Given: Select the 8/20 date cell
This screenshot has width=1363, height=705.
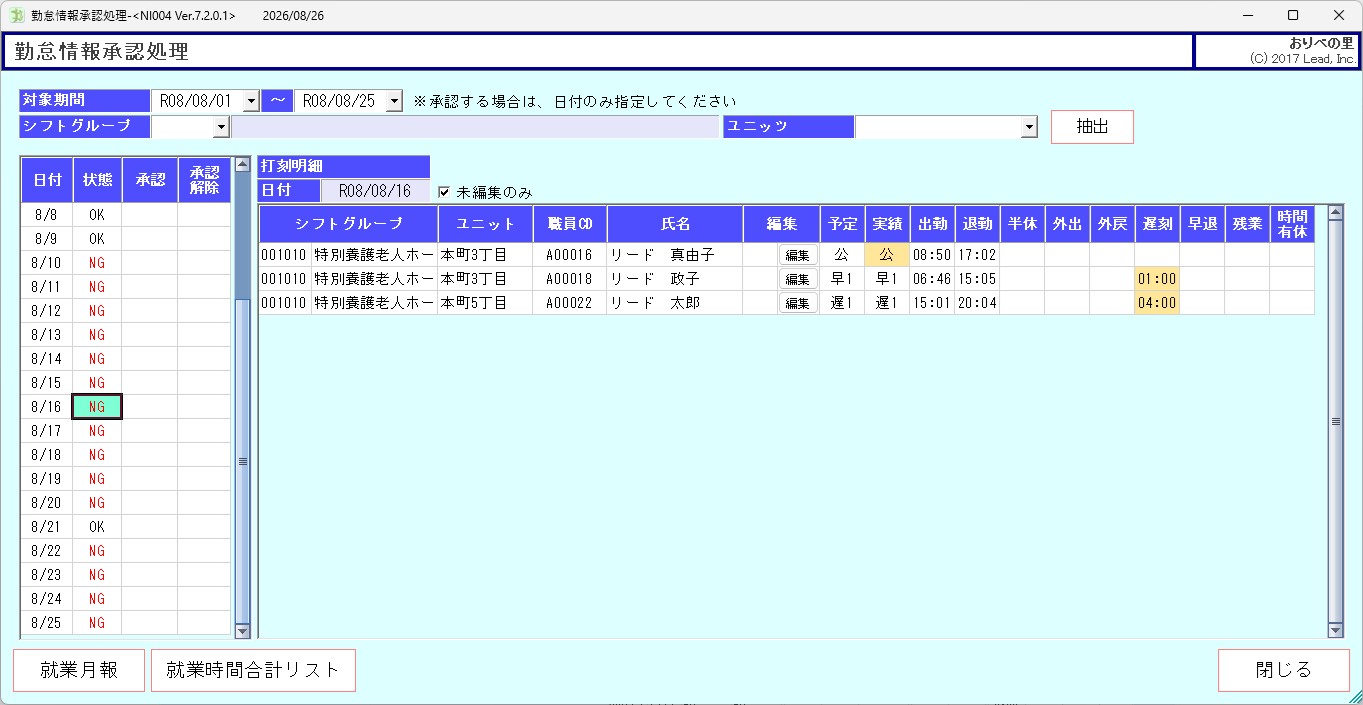Looking at the screenshot, I should pyautogui.click(x=46, y=503).
